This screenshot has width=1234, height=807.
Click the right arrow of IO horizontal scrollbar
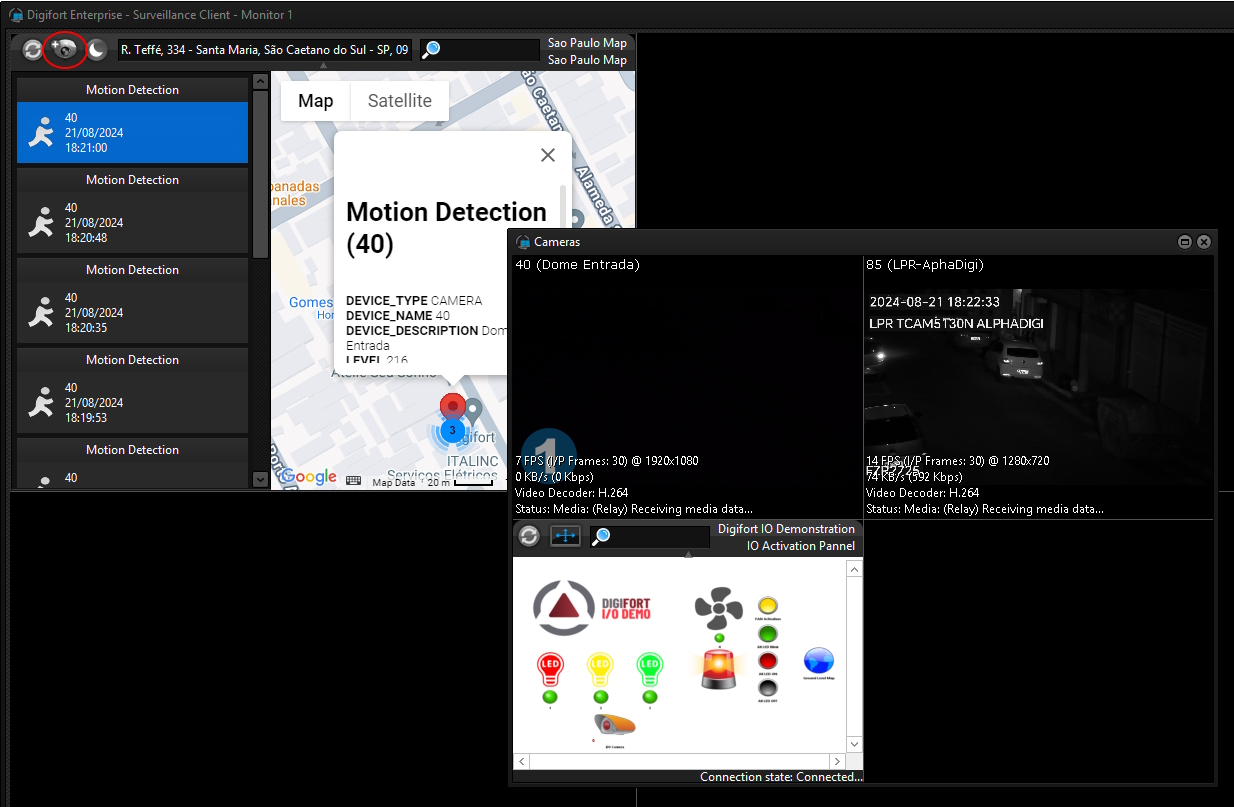[838, 761]
